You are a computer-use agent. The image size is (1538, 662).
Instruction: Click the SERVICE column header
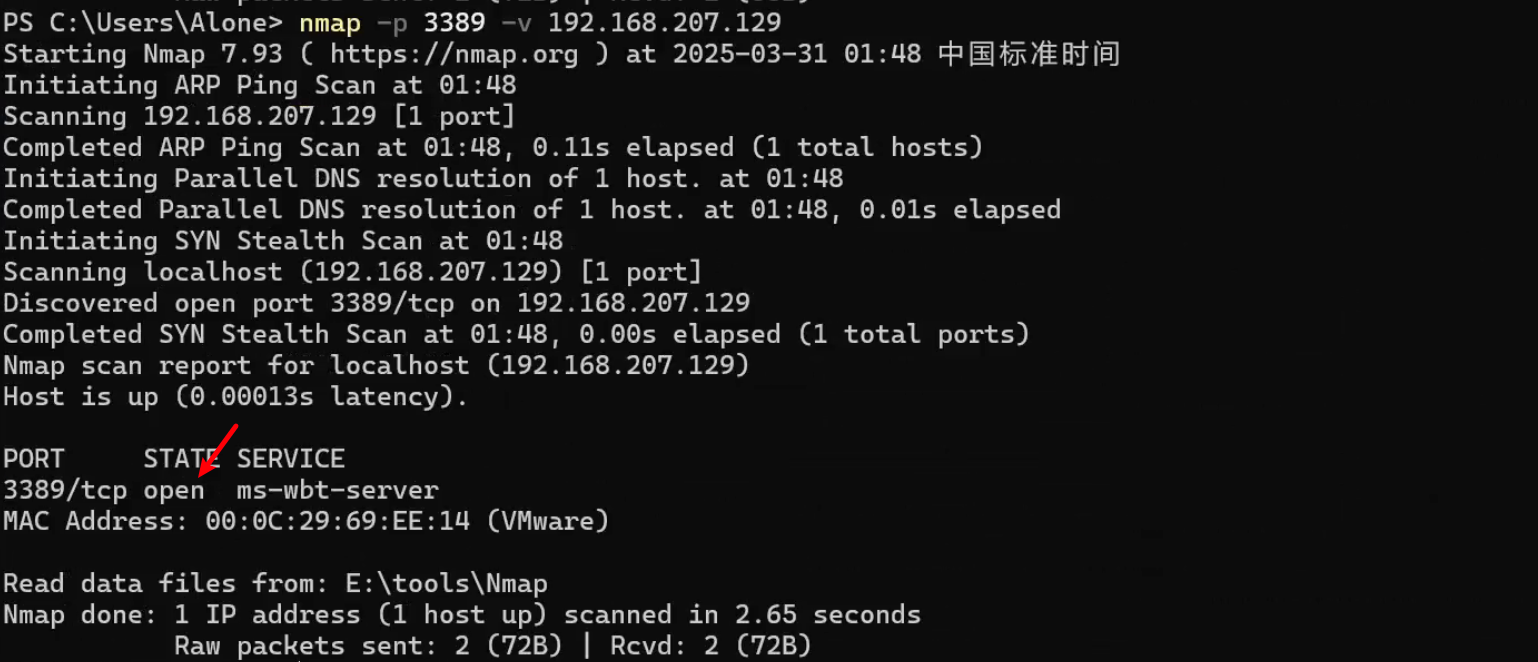point(291,459)
